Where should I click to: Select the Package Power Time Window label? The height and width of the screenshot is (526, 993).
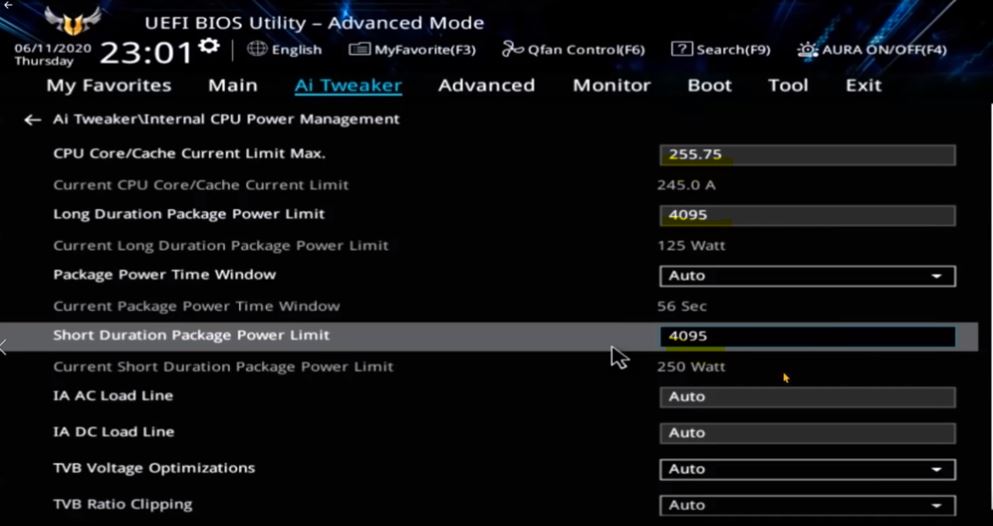tap(165, 275)
